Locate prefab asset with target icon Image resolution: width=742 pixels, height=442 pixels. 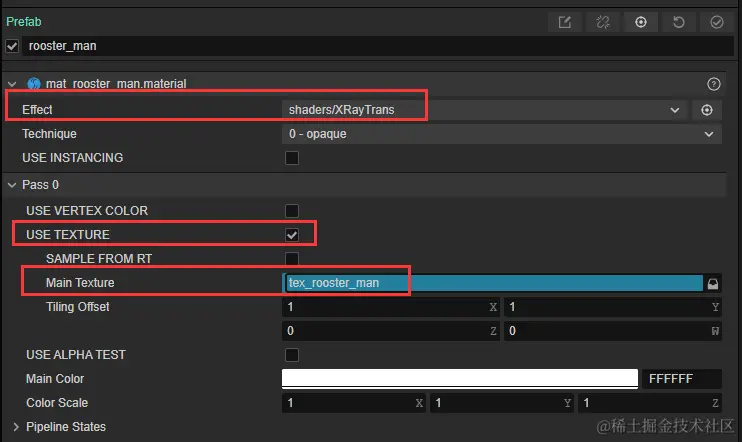641,22
